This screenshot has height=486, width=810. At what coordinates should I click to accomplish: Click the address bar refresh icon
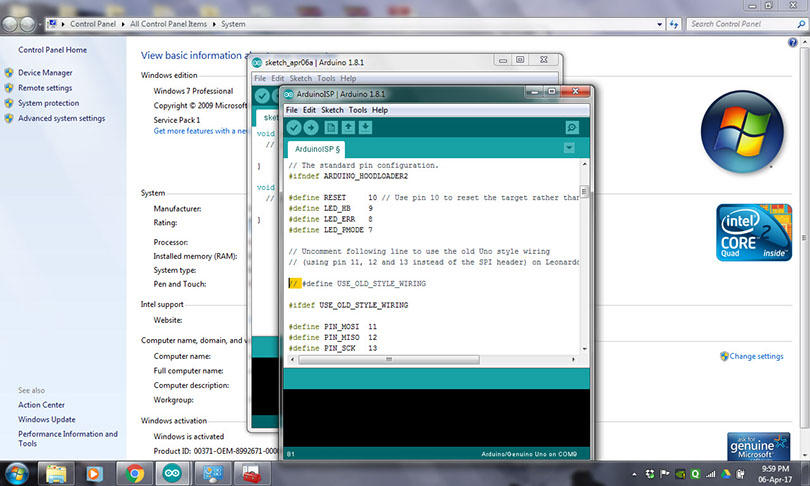pos(674,24)
